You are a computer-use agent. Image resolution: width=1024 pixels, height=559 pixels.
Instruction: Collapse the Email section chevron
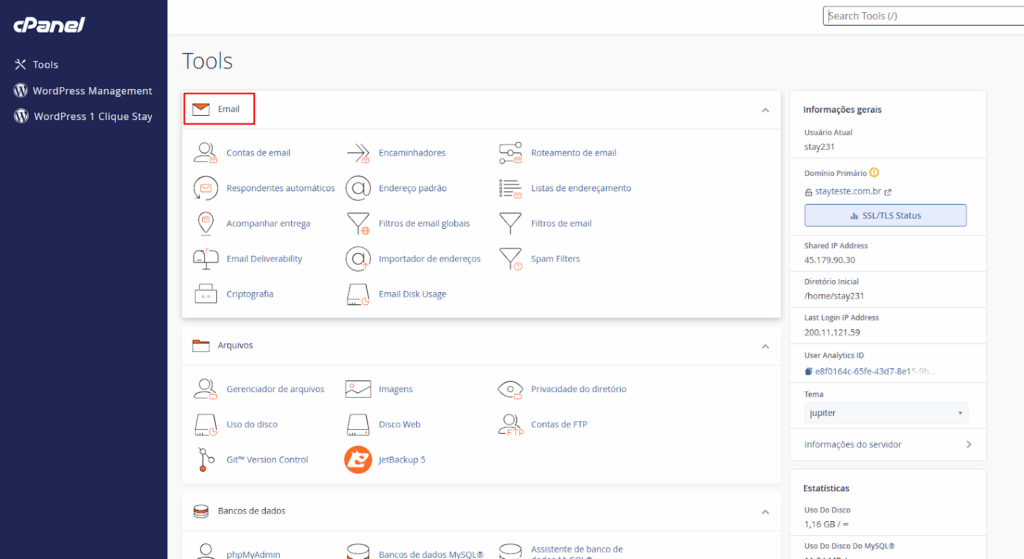(765, 109)
